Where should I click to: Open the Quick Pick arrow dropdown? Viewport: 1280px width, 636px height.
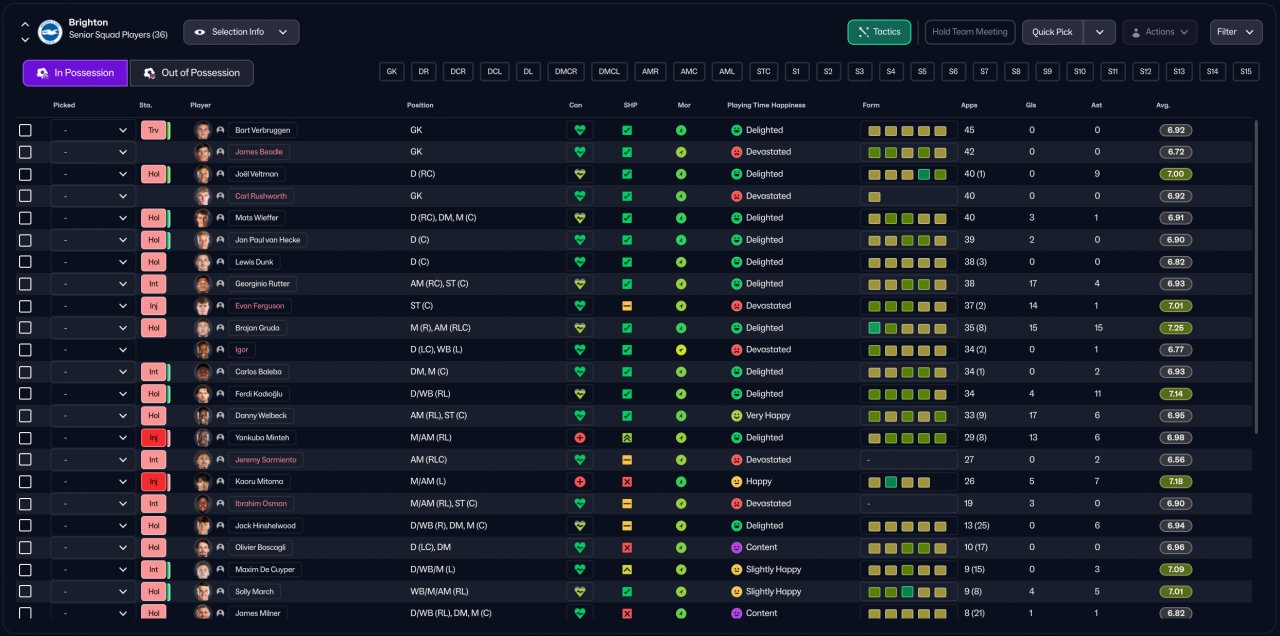(x=1100, y=32)
